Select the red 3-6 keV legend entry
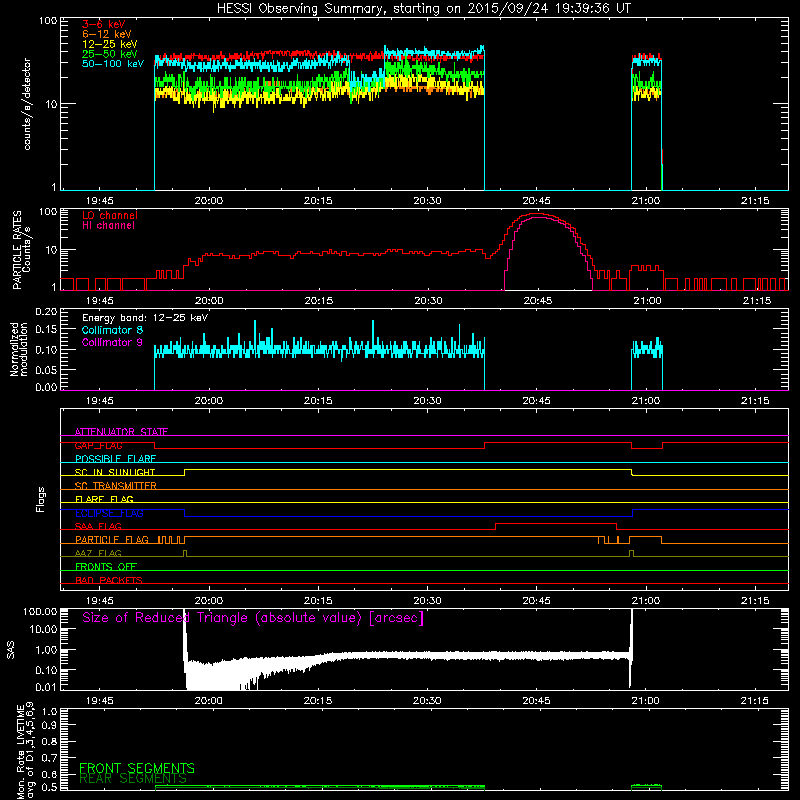The image size is (800, 800). [x=103, y=24]
